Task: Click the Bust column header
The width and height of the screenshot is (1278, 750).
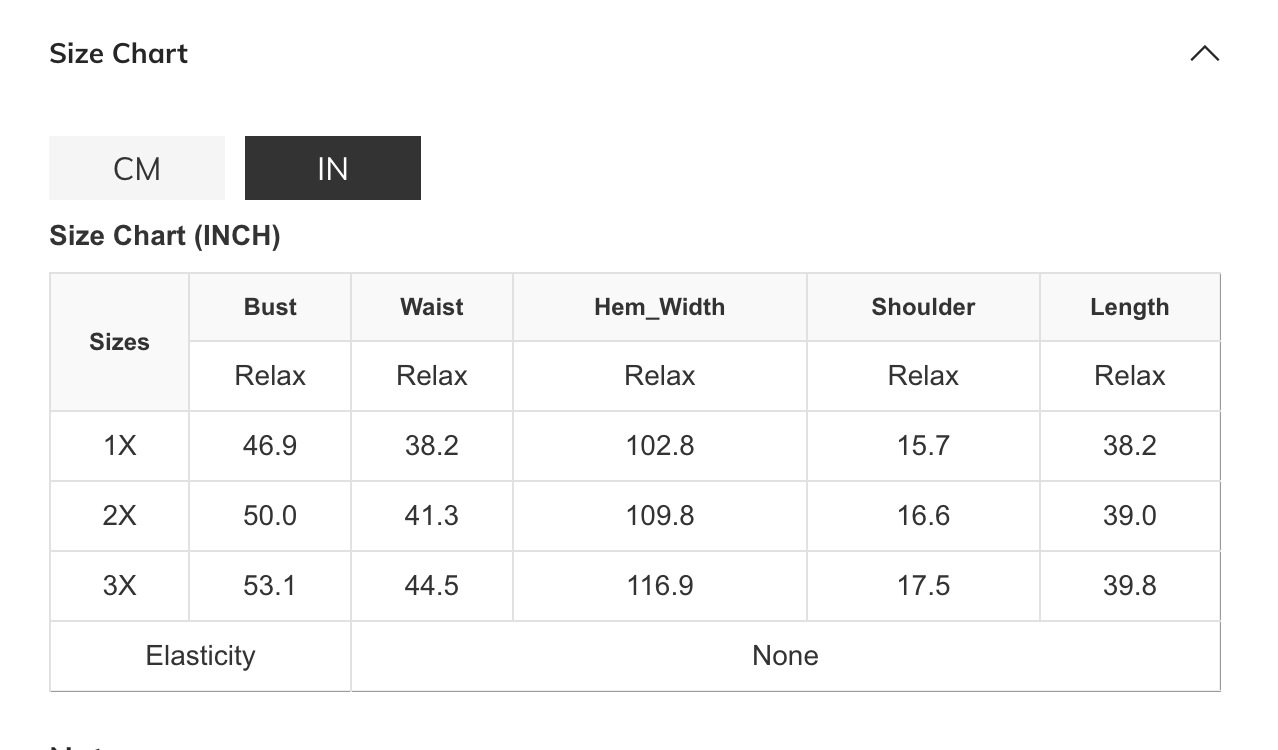Action: click(270, 307)
